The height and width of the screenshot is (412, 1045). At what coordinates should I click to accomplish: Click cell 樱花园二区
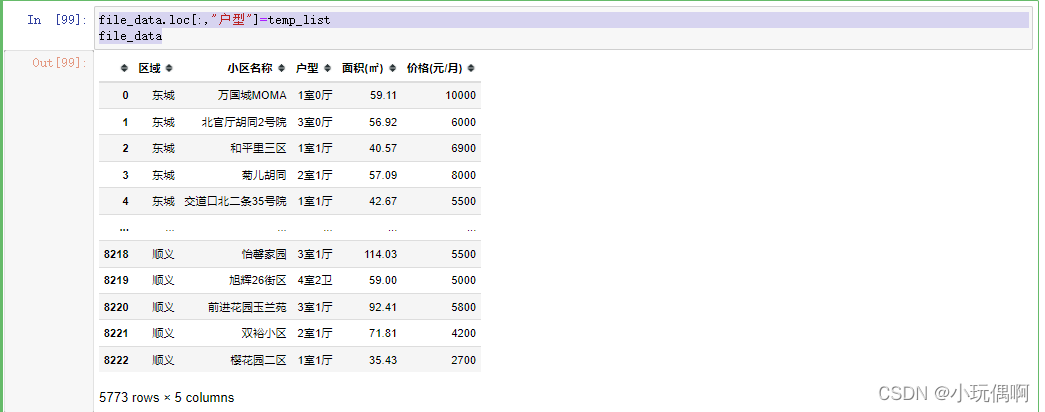click(259, 360)
